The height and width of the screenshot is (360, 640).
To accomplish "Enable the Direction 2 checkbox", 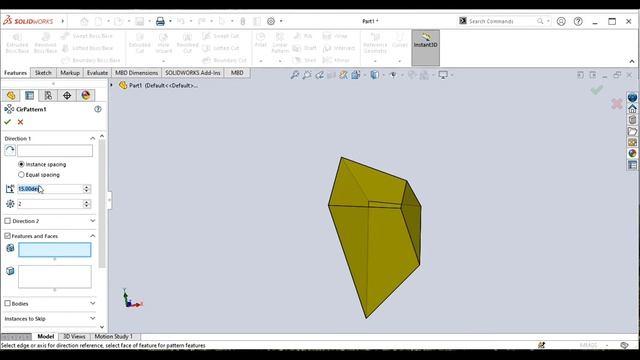I will pos(7,221).
